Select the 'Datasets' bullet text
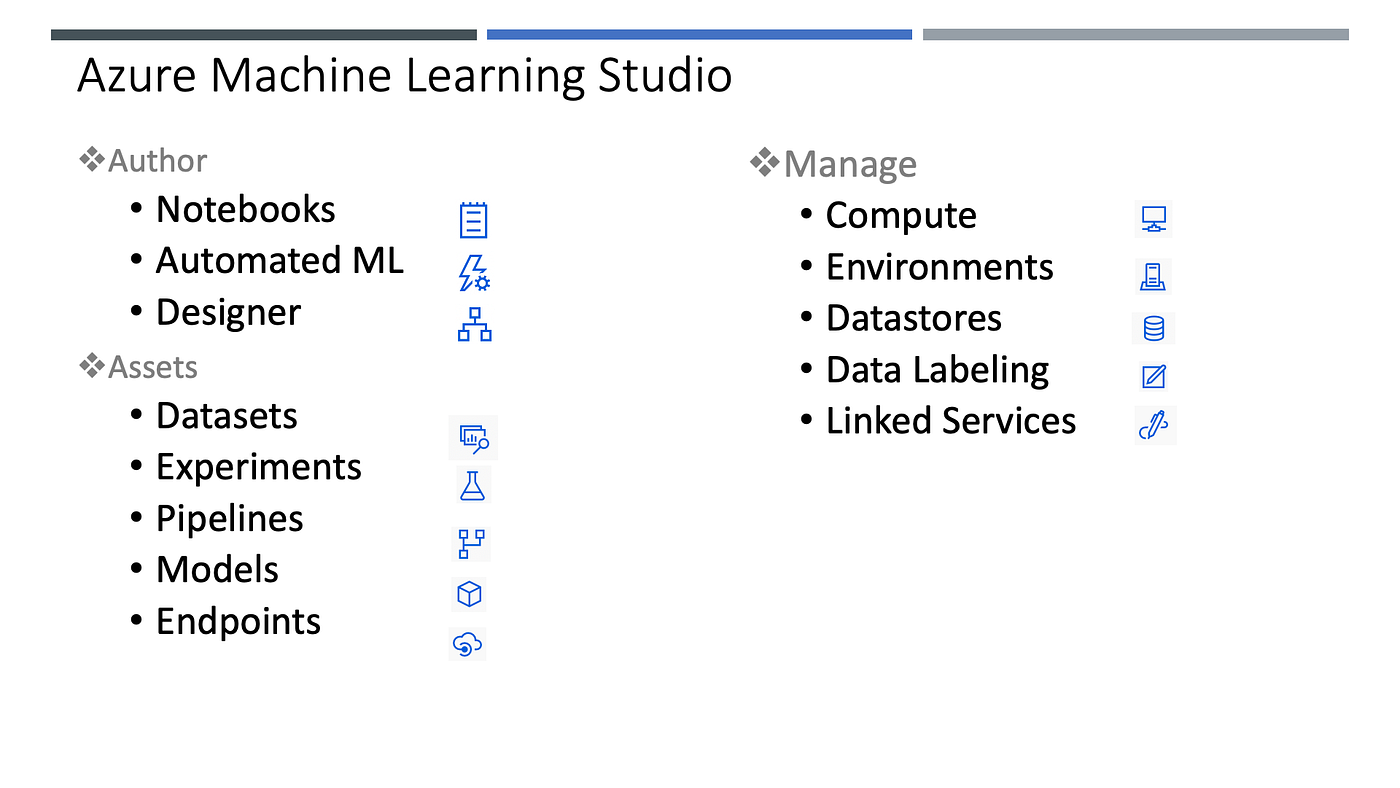This screenshot has height=788, width=1400. pos(227,416)
